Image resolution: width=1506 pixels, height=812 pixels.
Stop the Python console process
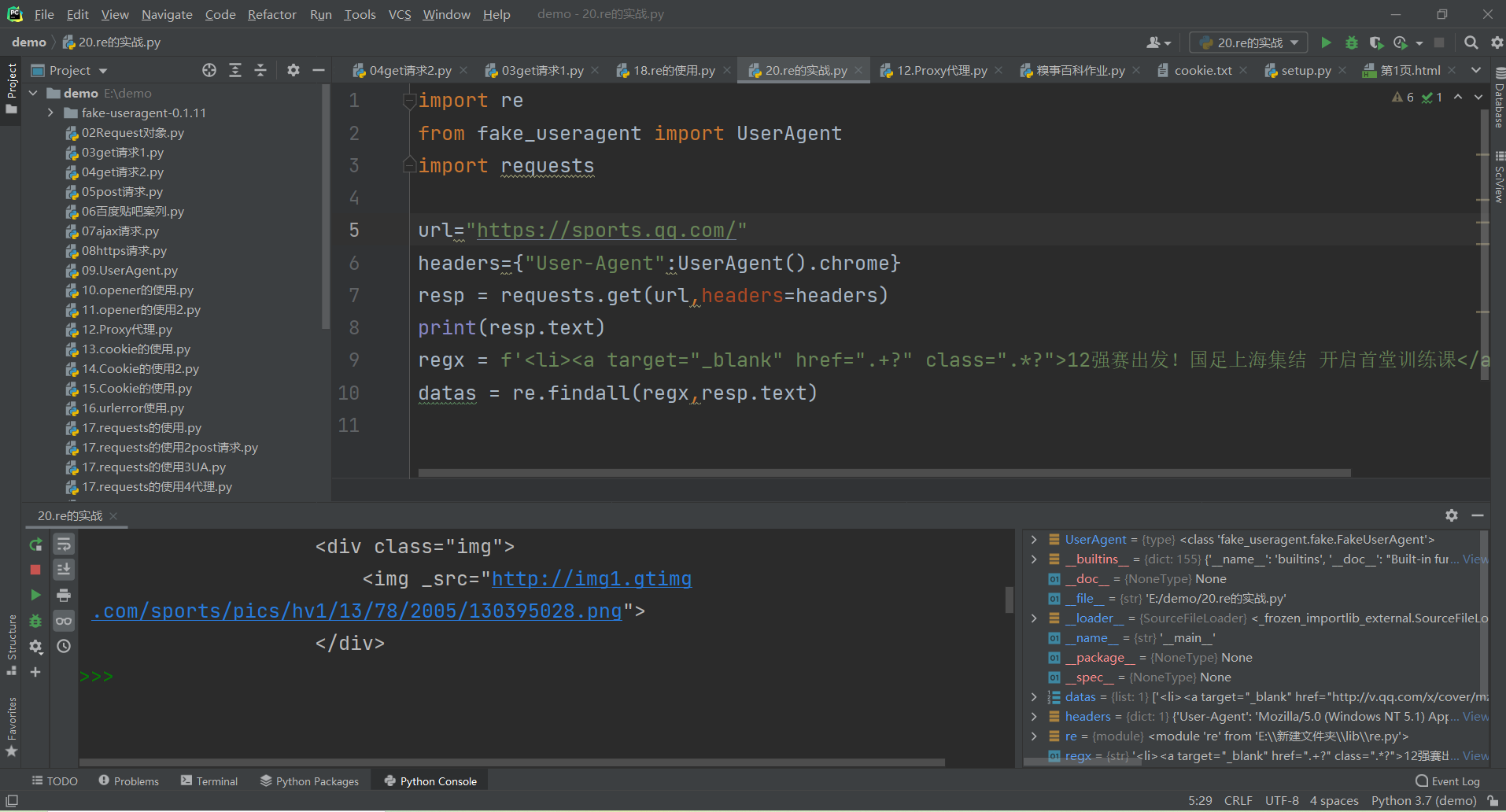pyautogui.click(x=35, y=569)
